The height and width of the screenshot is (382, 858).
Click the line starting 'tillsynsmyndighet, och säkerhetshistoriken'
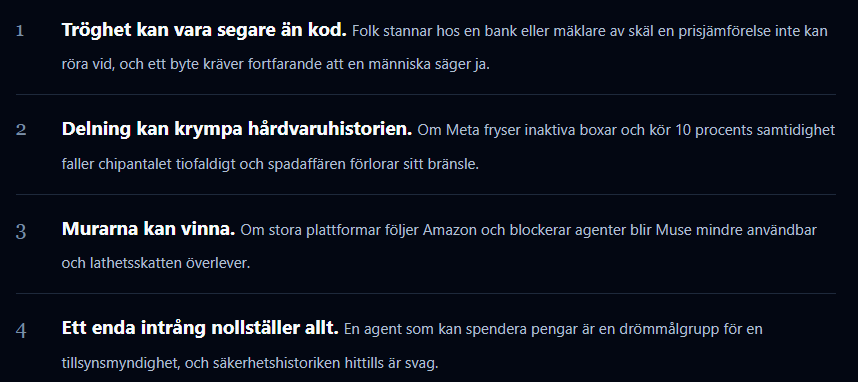[250, 363]
